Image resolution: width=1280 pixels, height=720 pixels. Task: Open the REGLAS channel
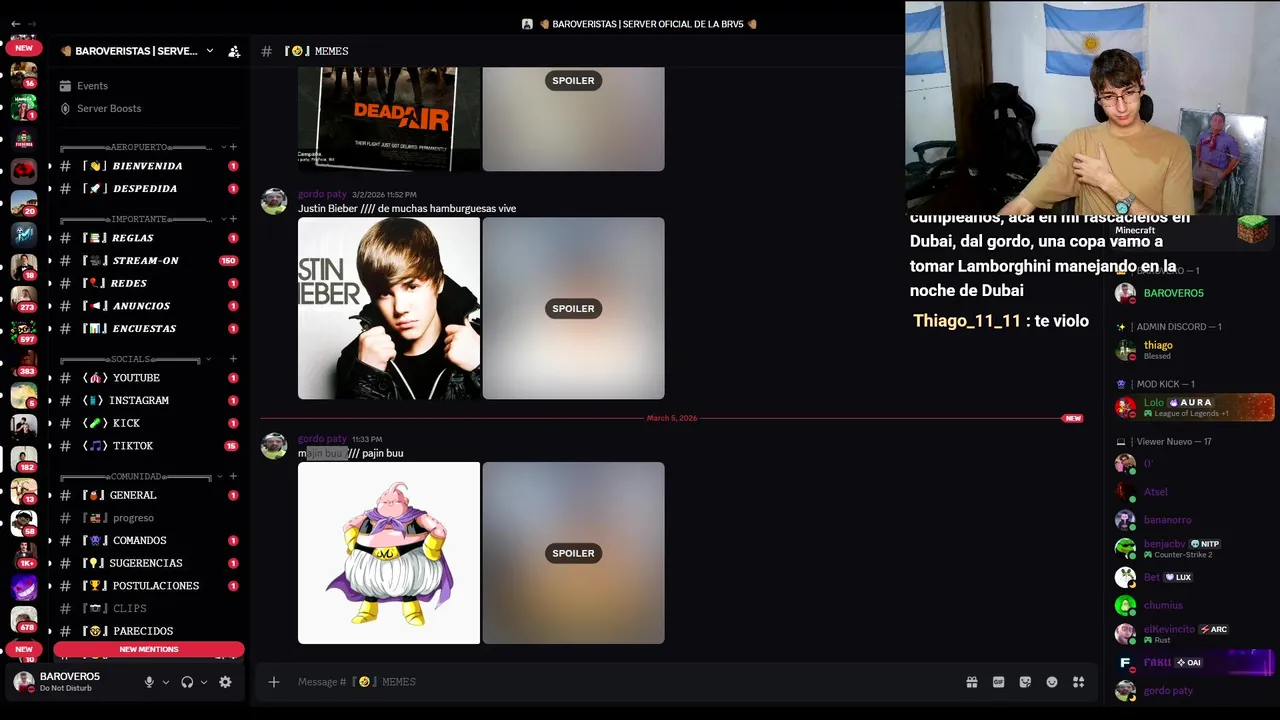coord(149,238)
